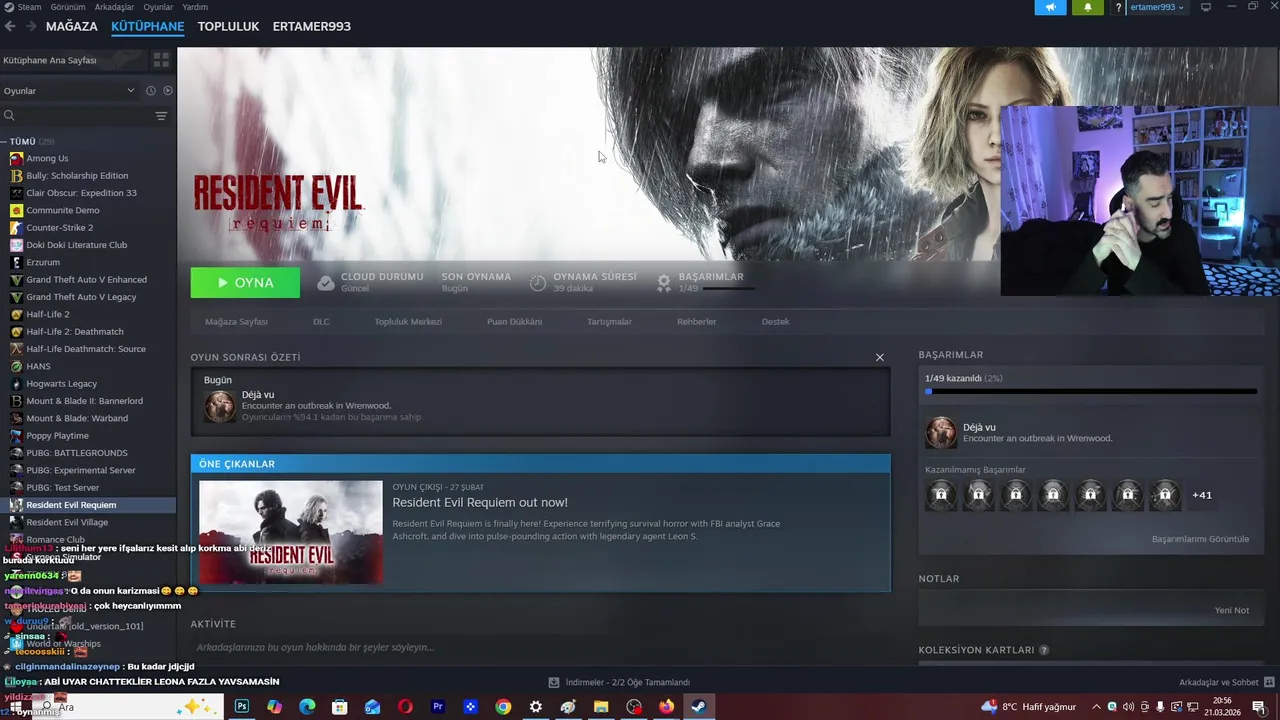Click the first locked achievement icon
Screen dimensions: 1280x720
[x=941, y=495]
